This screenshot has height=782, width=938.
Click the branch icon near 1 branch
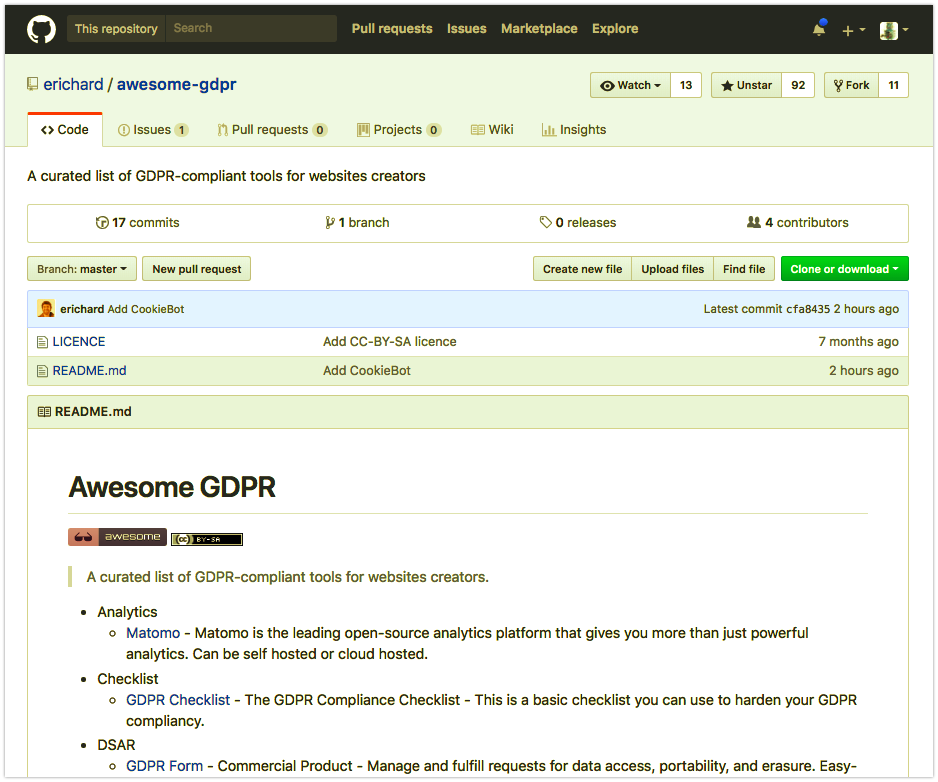tap(330, 223)
